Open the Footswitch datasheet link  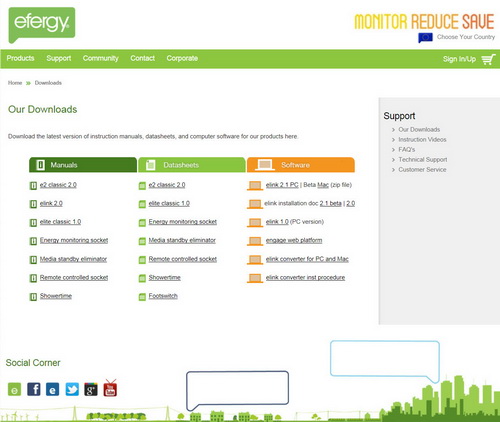(163, 296)
